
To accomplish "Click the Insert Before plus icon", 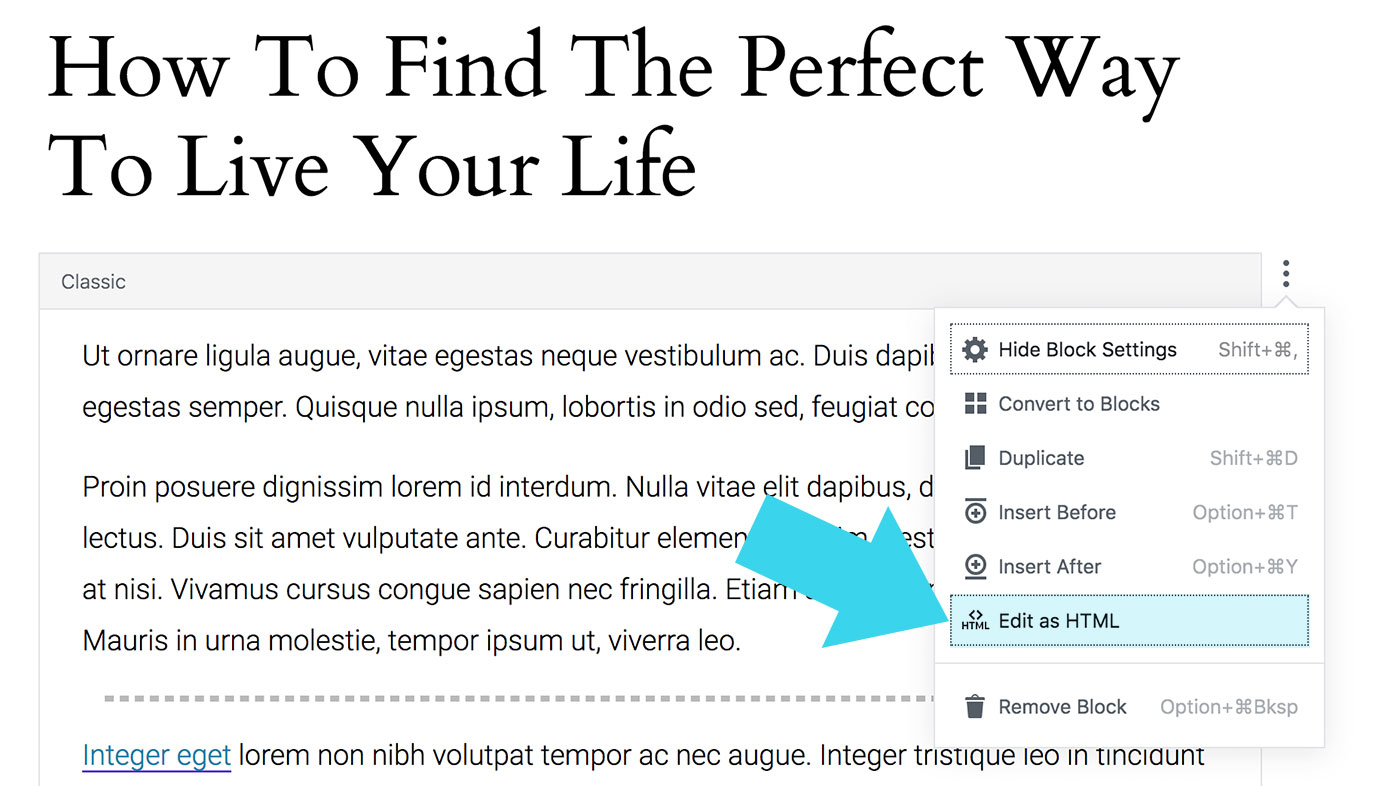I will [x=974, y=512].
